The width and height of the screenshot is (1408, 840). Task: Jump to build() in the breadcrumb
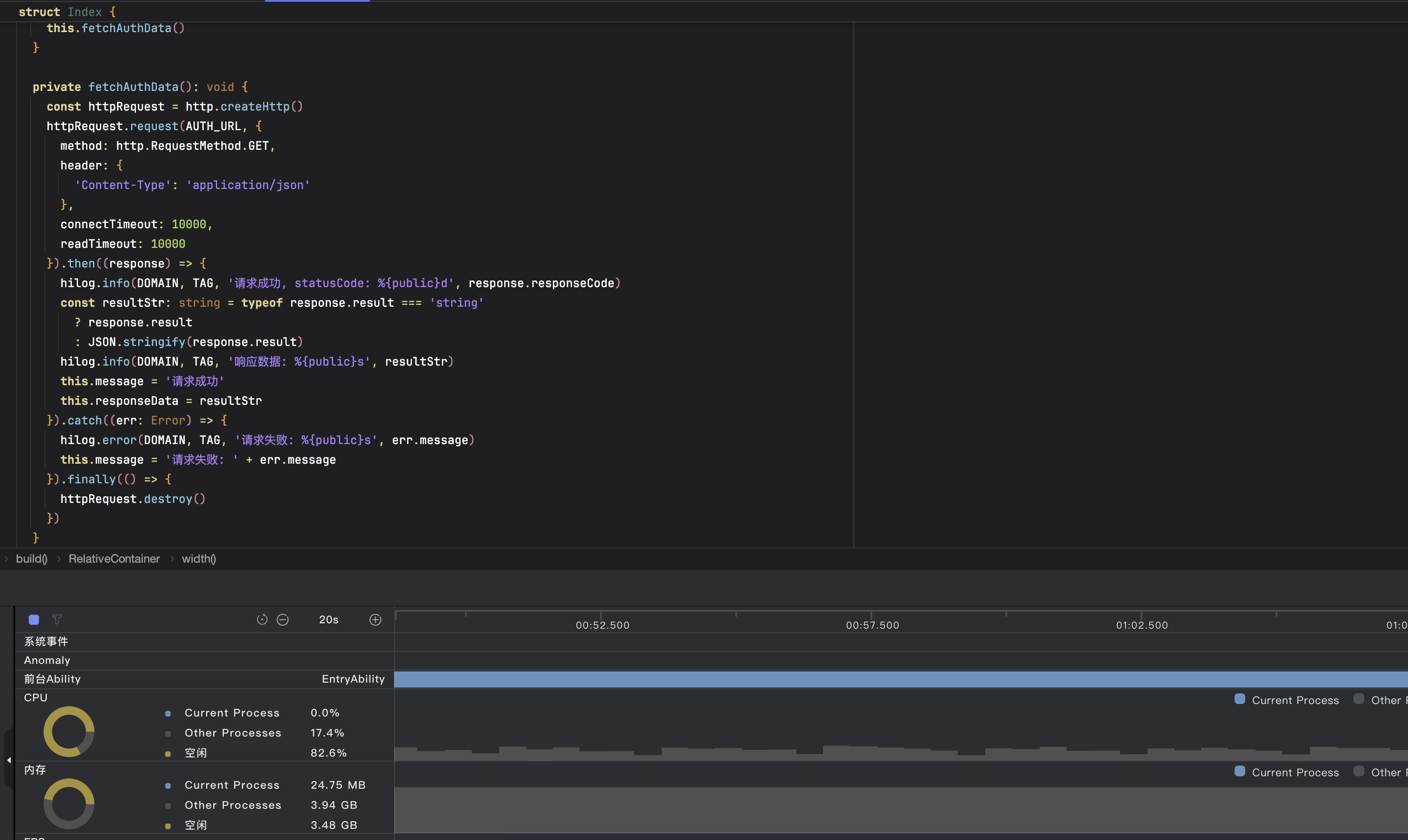coord(32,559)
